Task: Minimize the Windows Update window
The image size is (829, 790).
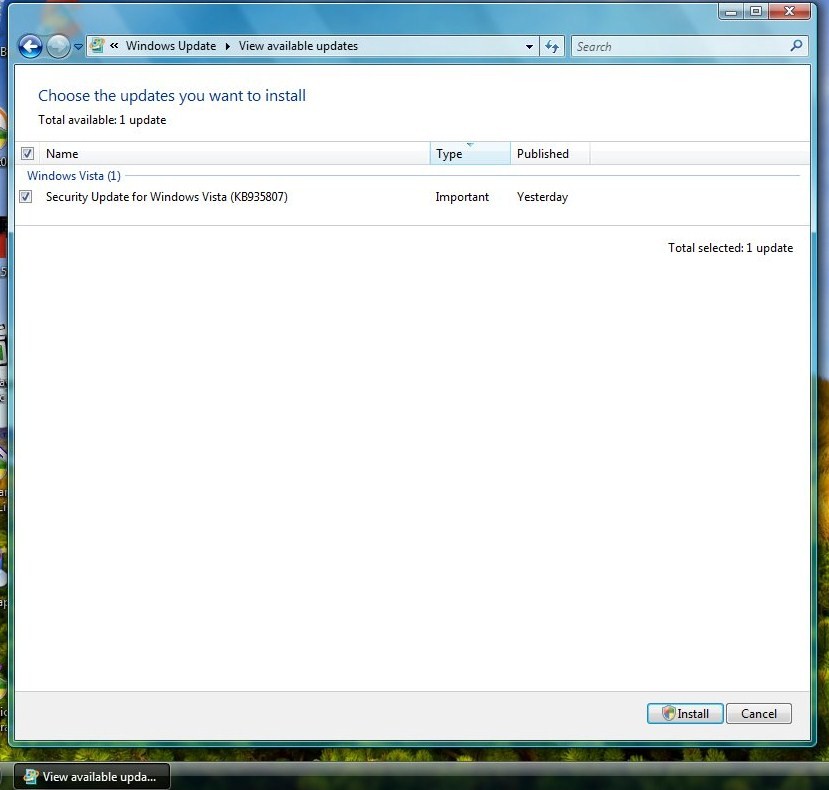Action: pos(731,12)
